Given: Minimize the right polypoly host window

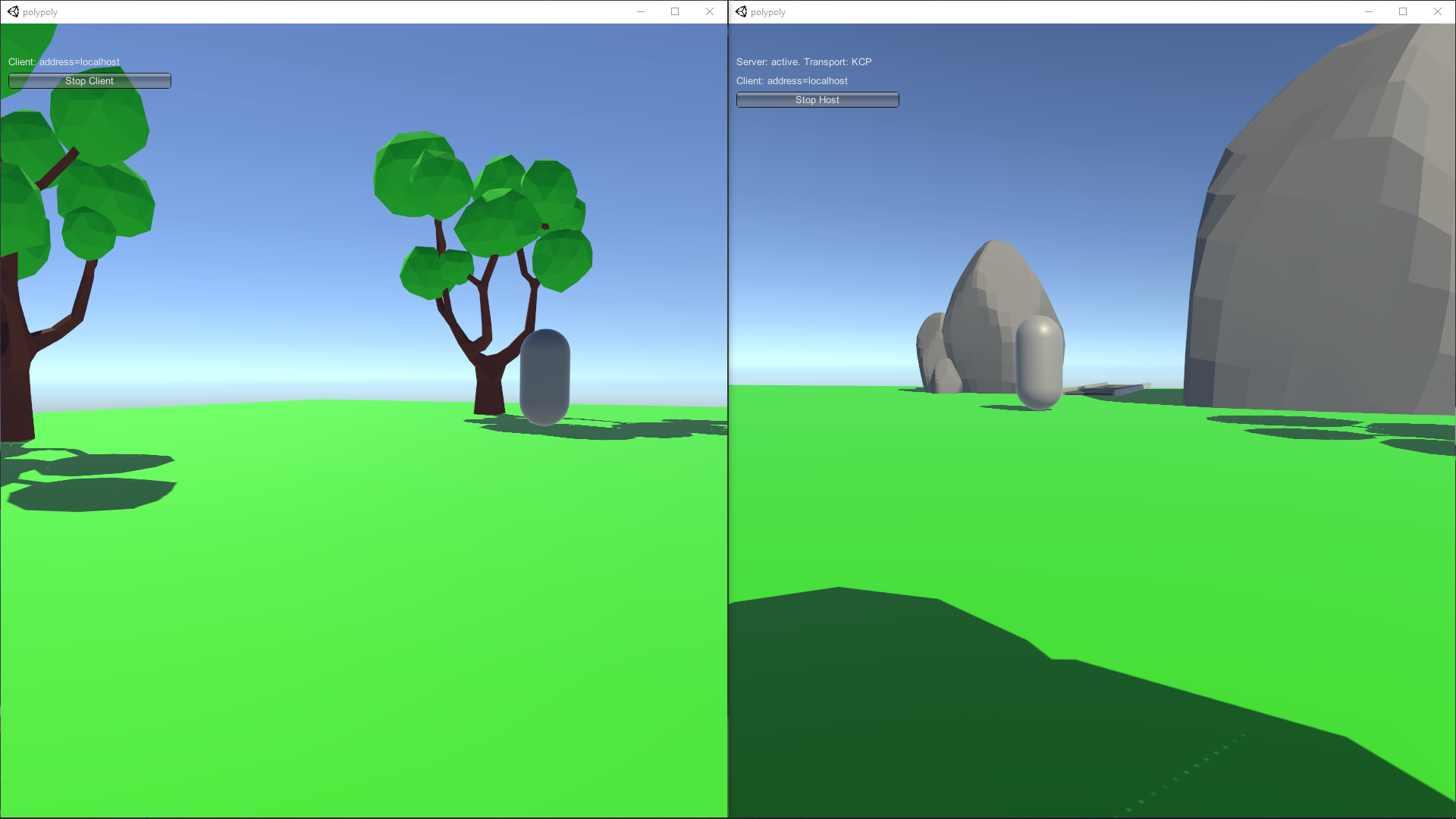Looking at the screenshot, I should pos(1369,11).
